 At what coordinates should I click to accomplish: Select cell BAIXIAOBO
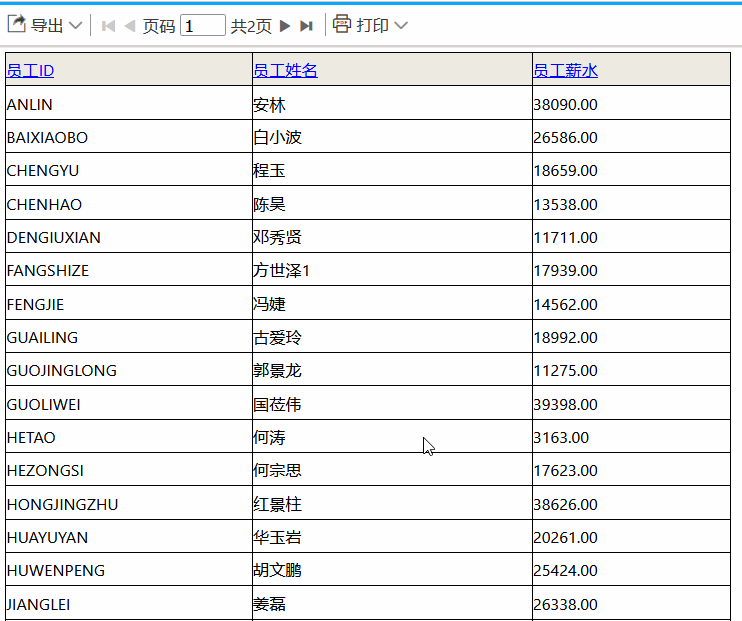click(129, 136)
